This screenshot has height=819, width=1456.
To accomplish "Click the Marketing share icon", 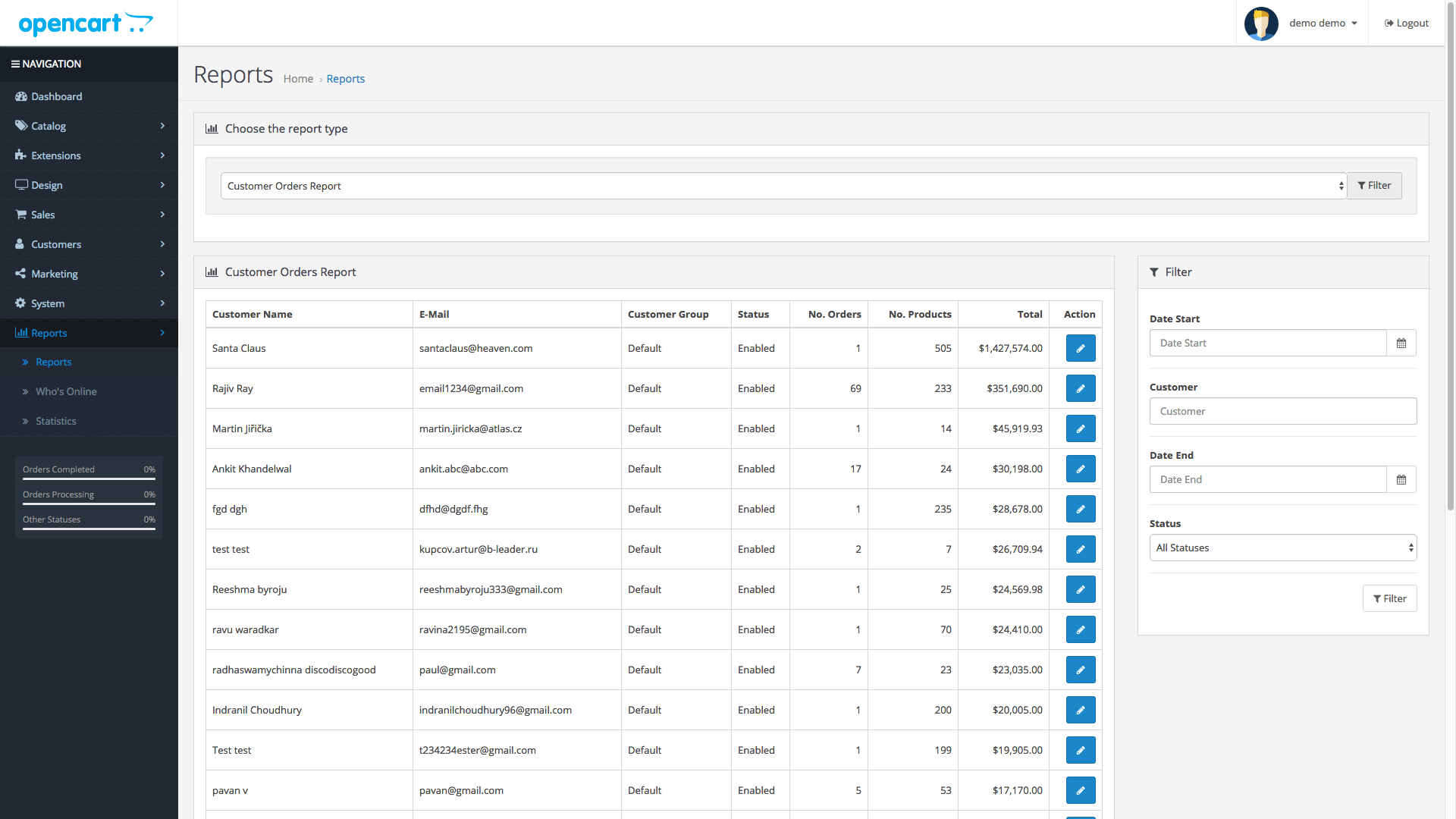I will (x=20, y=274).
